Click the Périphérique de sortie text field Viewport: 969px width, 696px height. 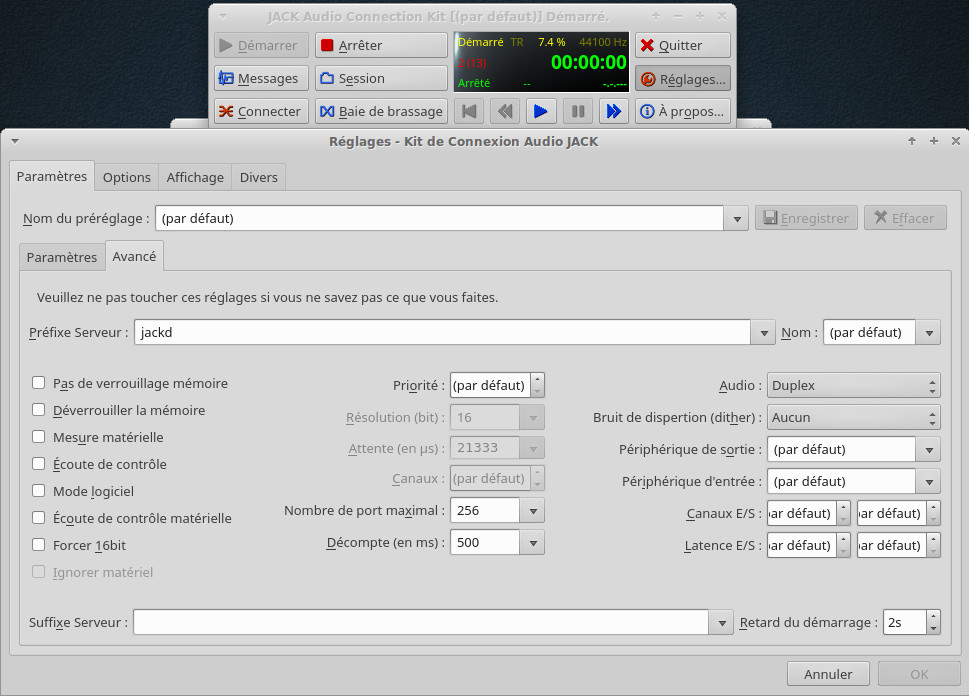[x=841, y=449]
